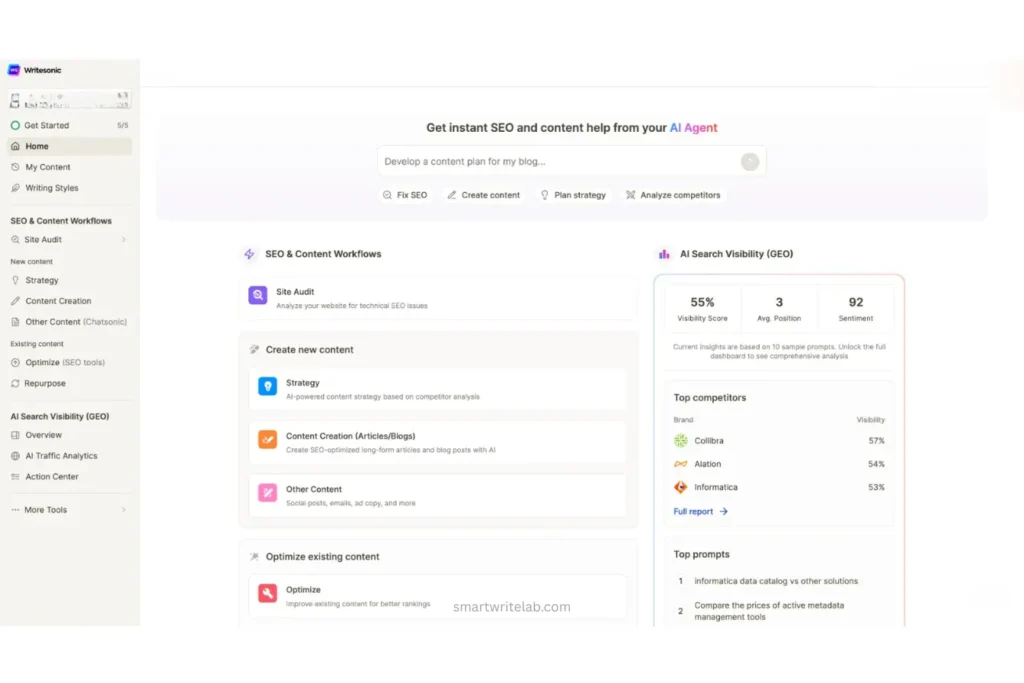Open the Full report link
1024x683 pixels.
700,512
